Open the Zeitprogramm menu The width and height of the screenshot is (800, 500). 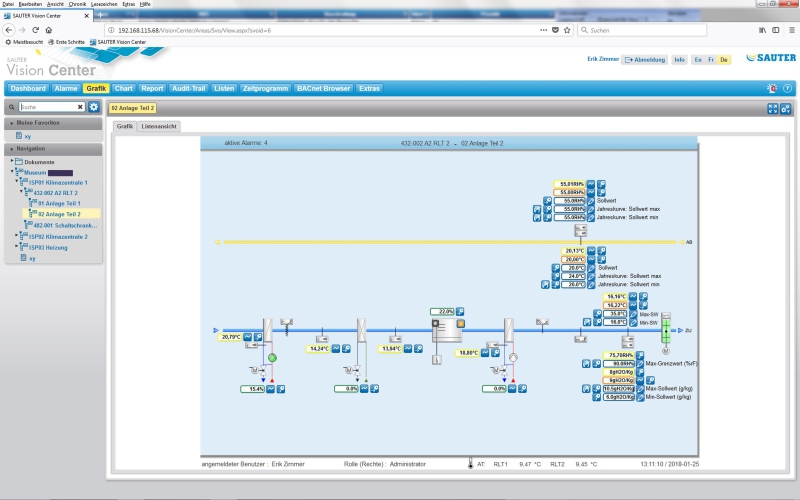click(x=265, y=88)
